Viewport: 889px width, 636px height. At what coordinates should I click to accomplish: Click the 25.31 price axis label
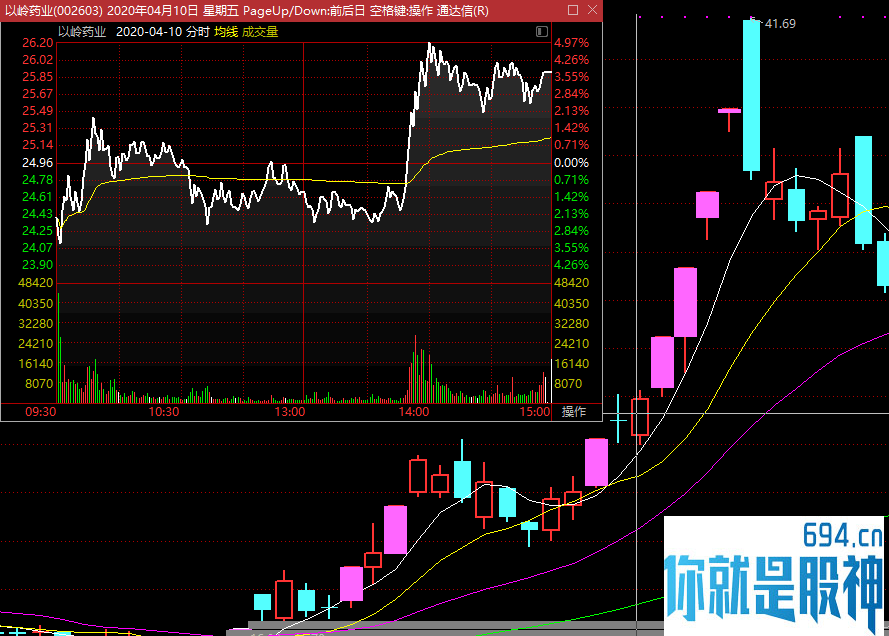37,128
